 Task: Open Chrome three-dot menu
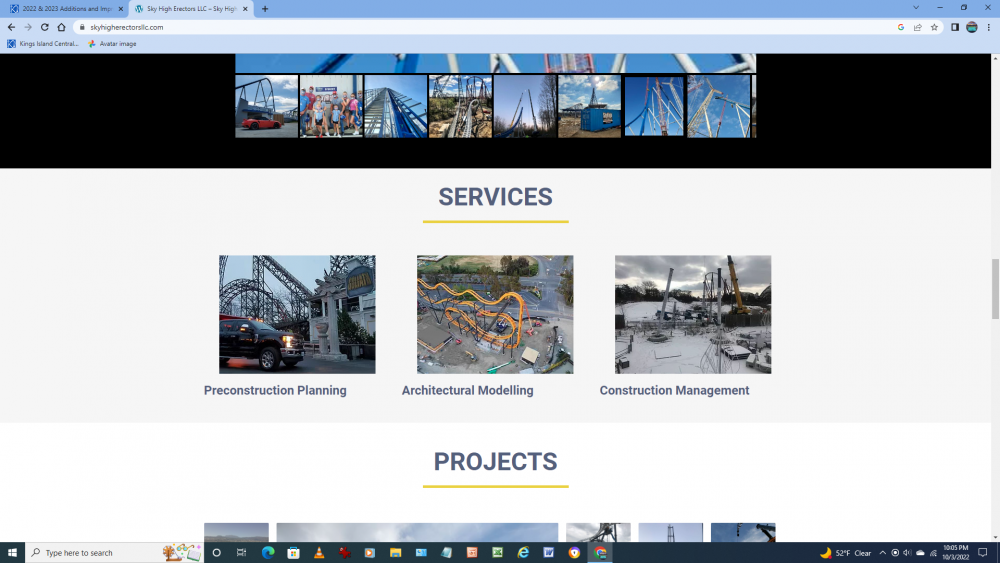tap(988, 27)
